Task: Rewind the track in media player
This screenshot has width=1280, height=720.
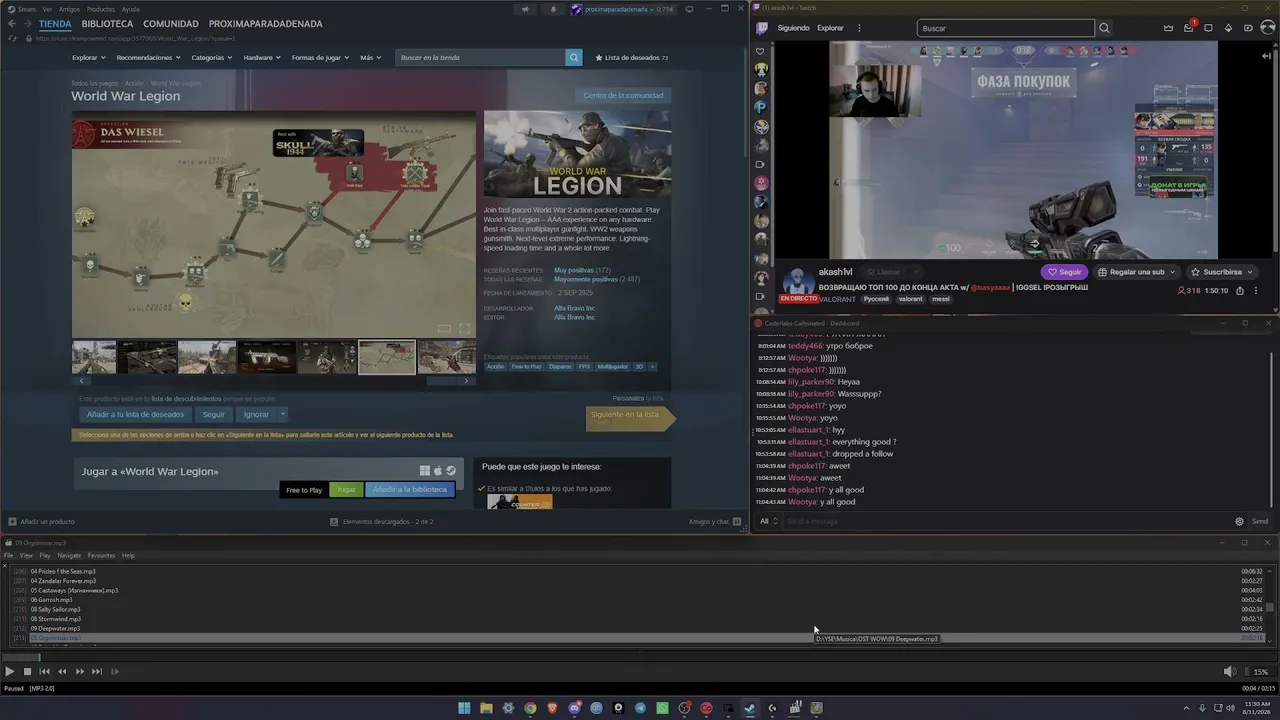Action: [x=62, y=672]
